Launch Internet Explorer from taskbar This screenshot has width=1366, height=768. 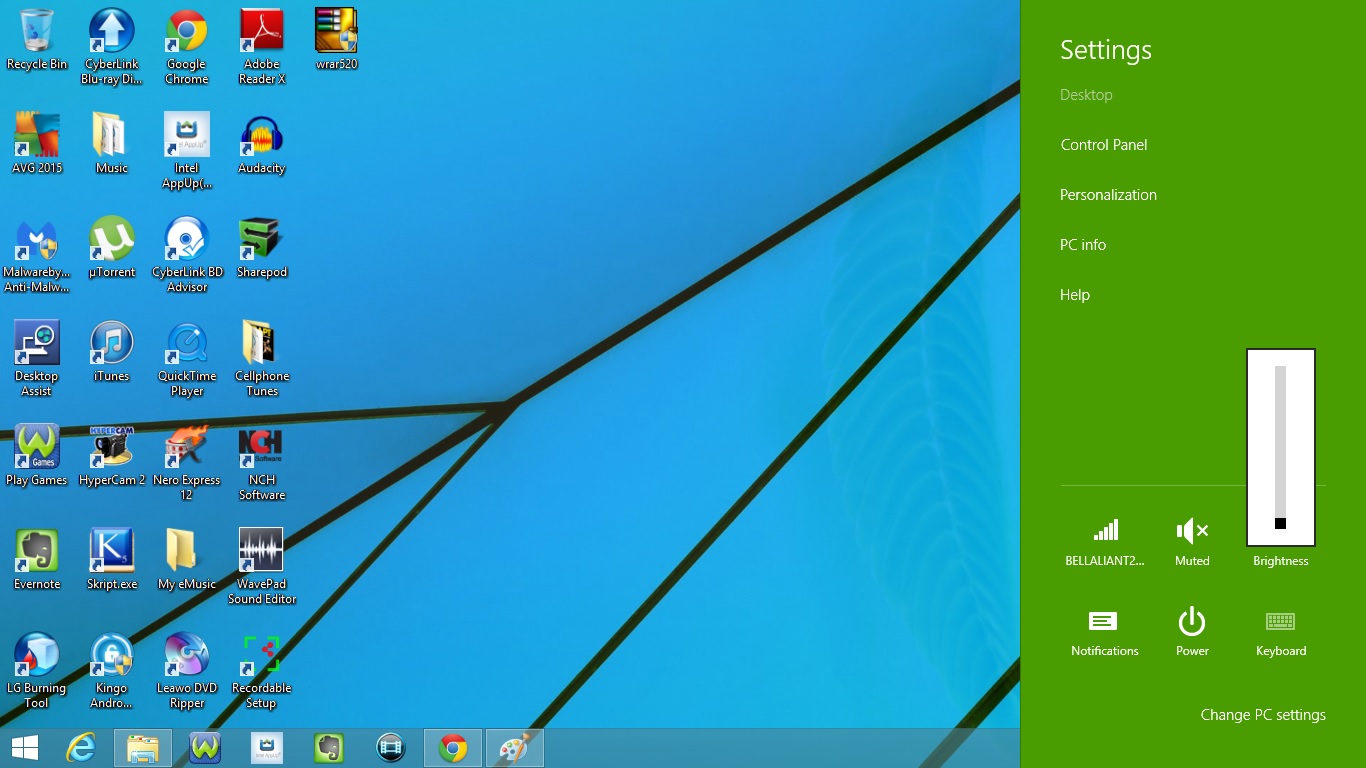tap(81, 748)
